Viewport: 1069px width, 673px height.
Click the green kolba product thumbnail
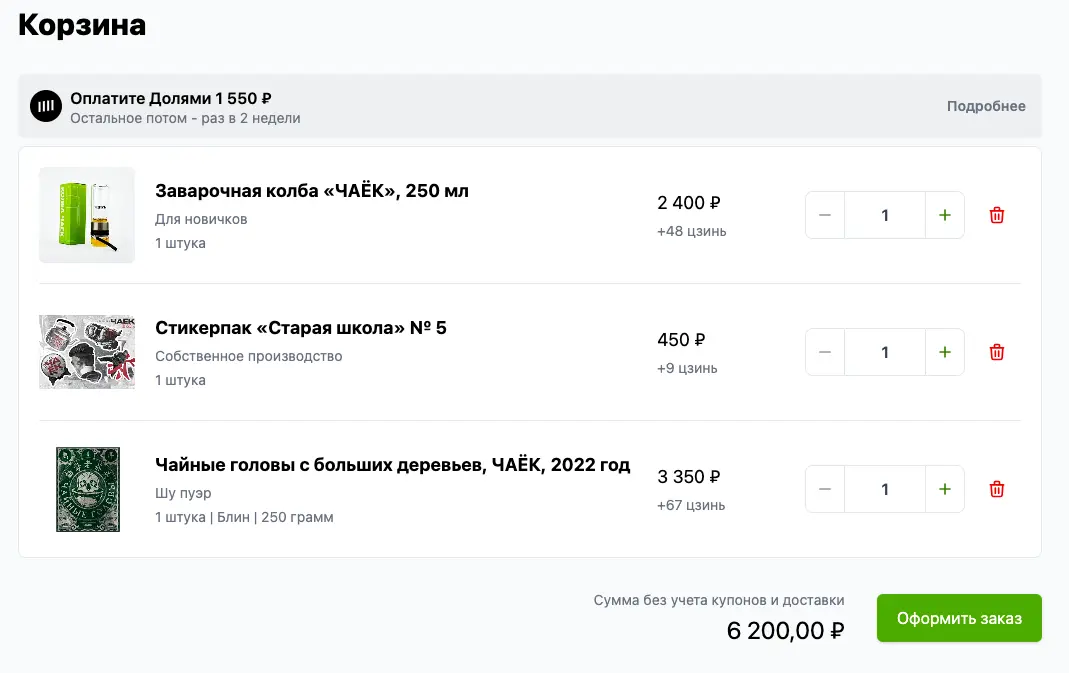tap(86, 214)
